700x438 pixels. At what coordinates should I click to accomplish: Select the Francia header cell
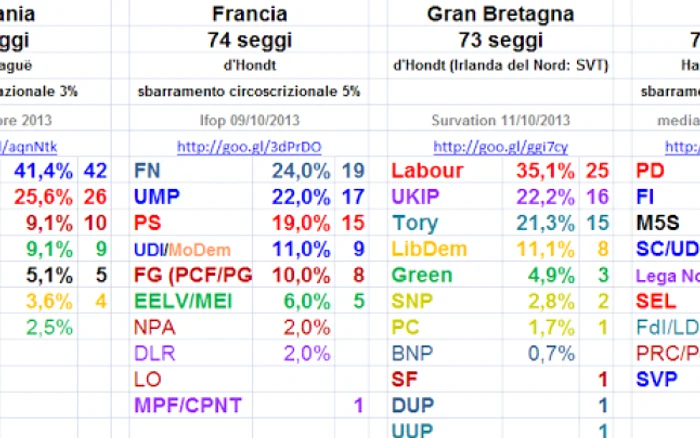pos(249,13)
